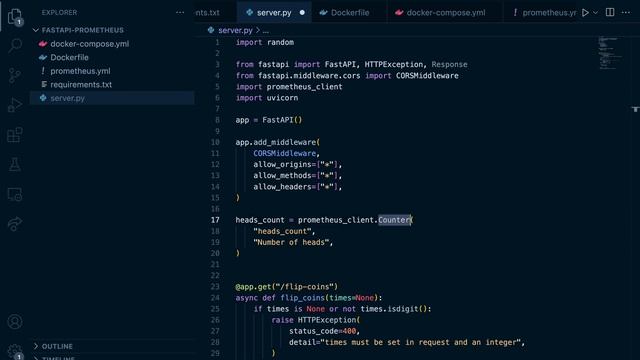Image resolution: width=640 pixels, height=360 pixels.
Task: Click CORSMiddleware on line 11
Action: (284, 153)
